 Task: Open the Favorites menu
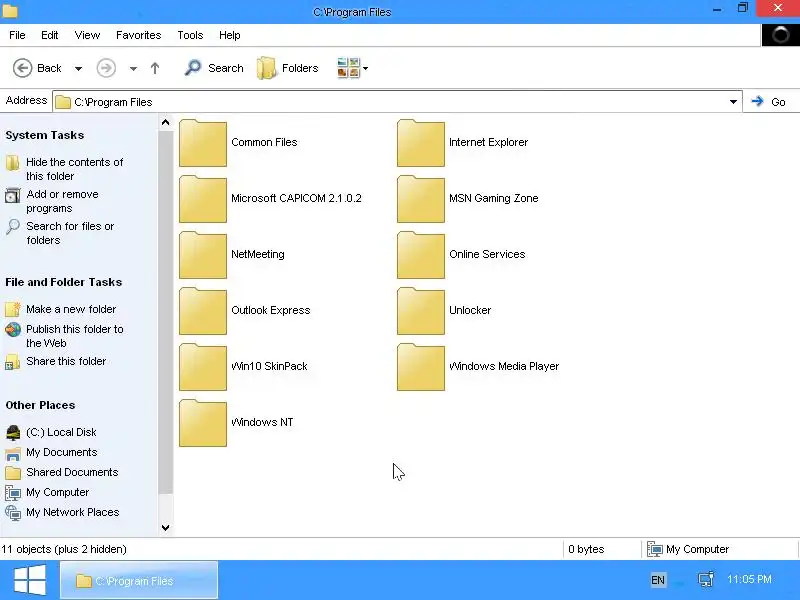coord(138,35)
